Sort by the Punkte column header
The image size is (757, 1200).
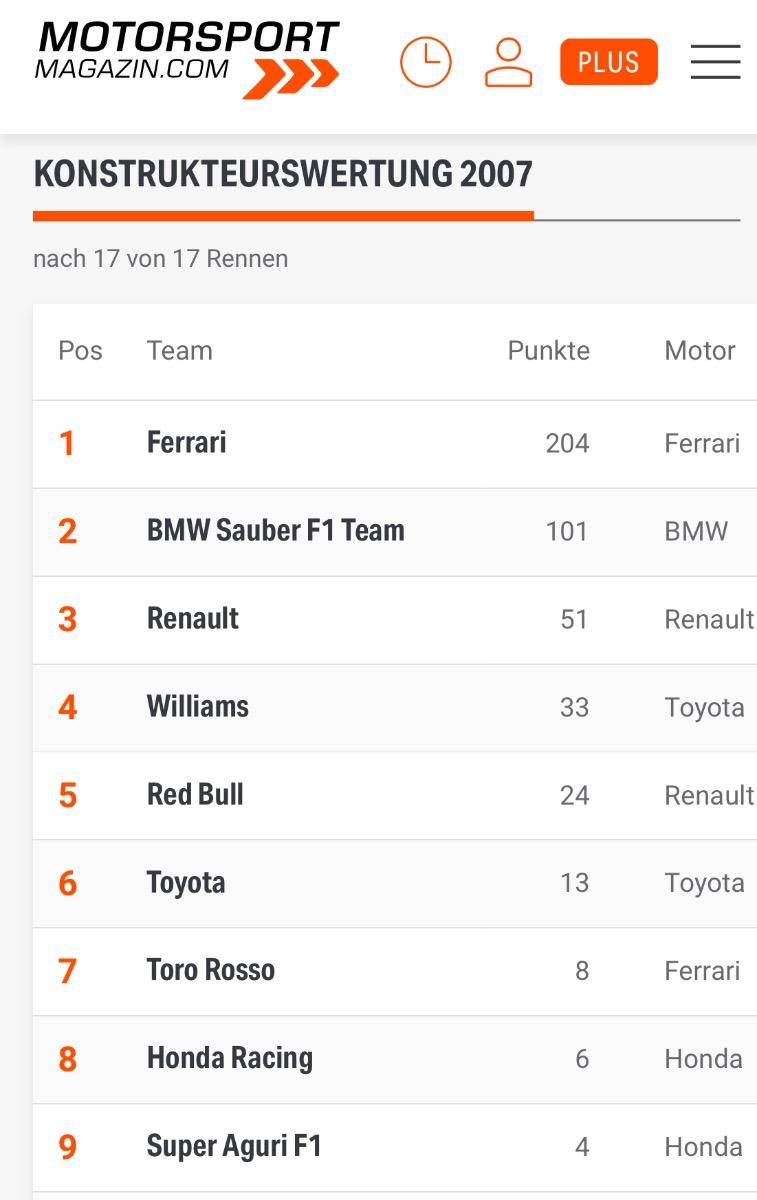[548, 351]
